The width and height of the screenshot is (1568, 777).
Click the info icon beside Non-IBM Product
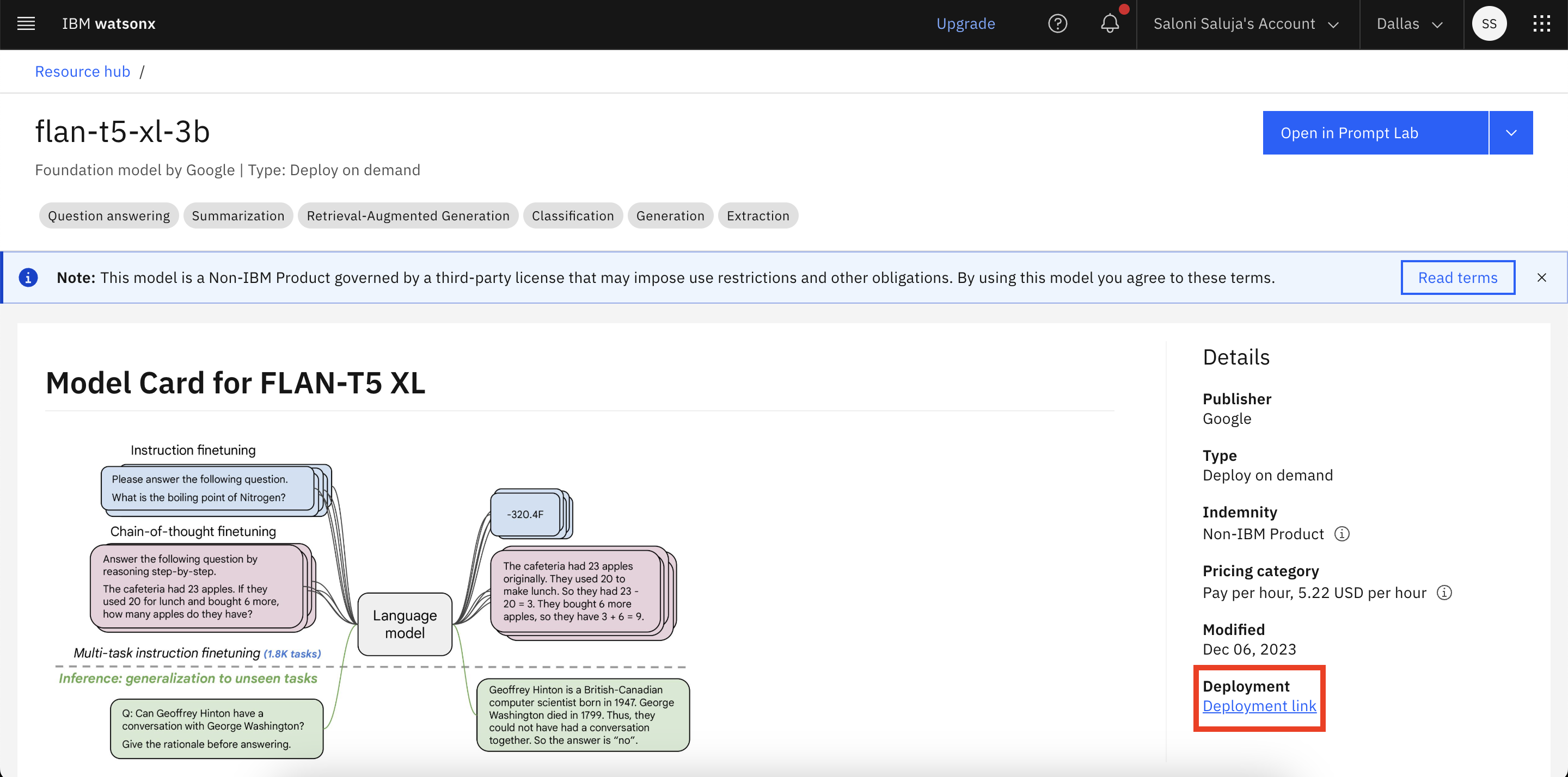(1342, 534)
